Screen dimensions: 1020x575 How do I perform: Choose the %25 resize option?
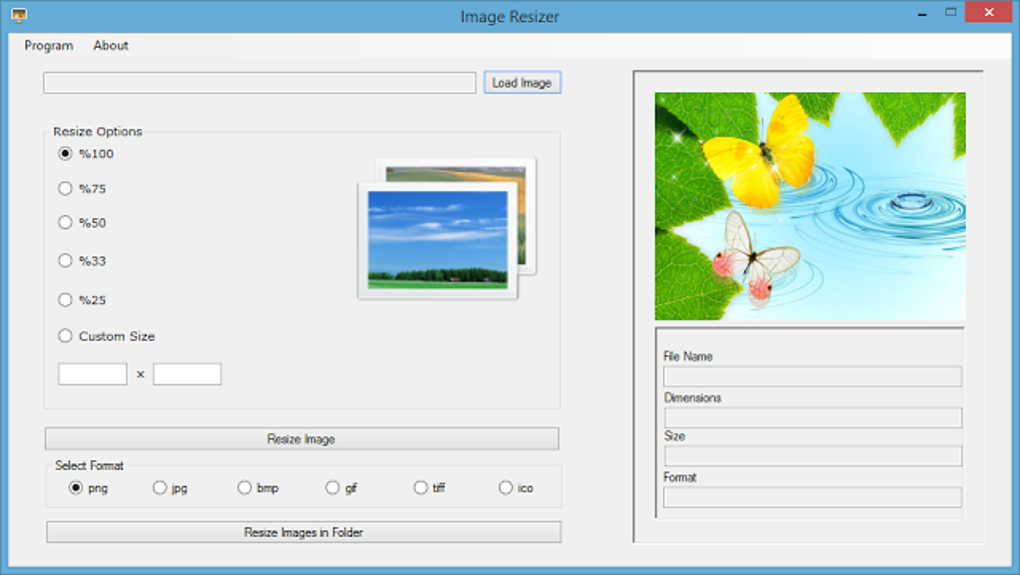tap(66, 300)
